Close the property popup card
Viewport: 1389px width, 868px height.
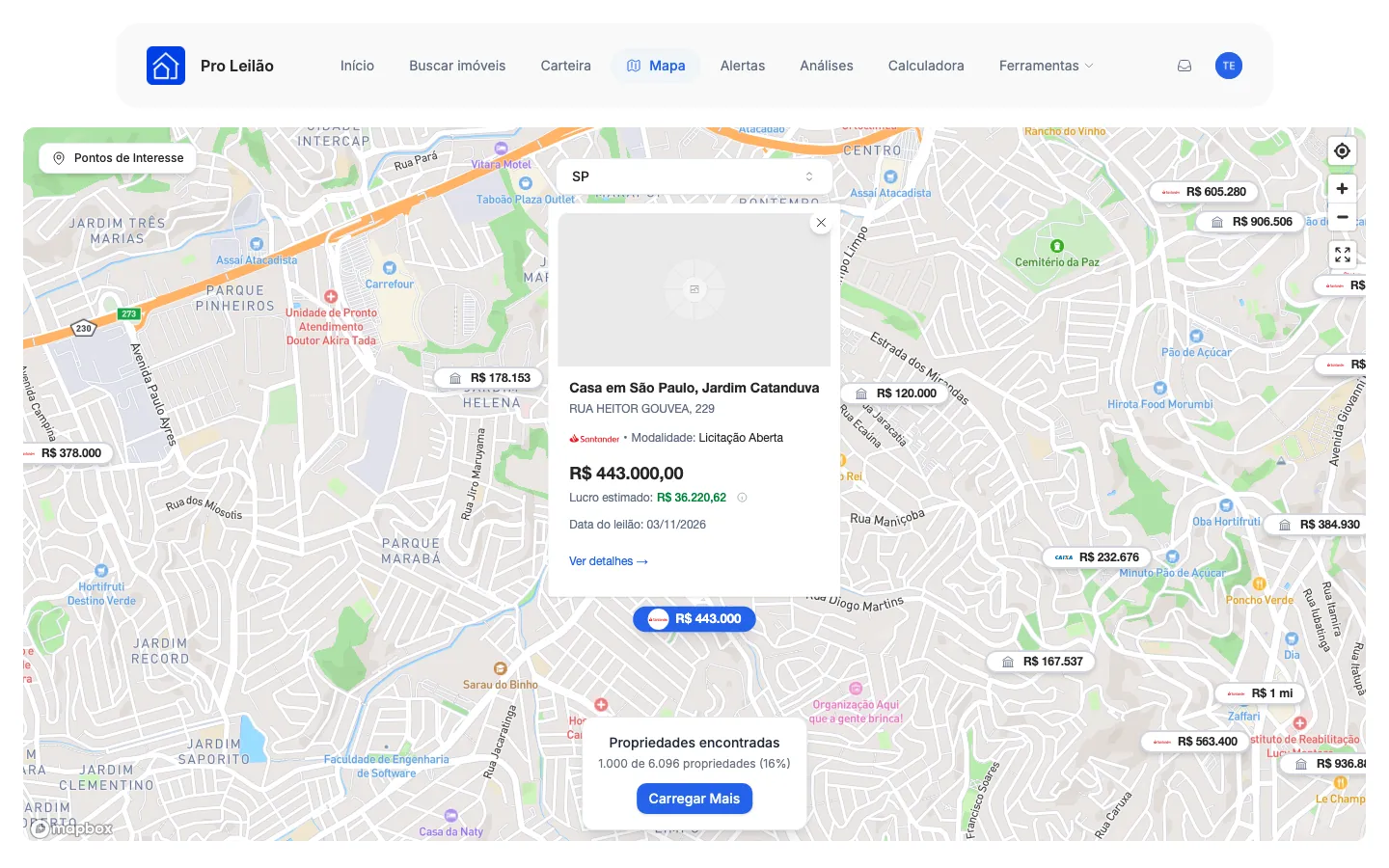821,223
